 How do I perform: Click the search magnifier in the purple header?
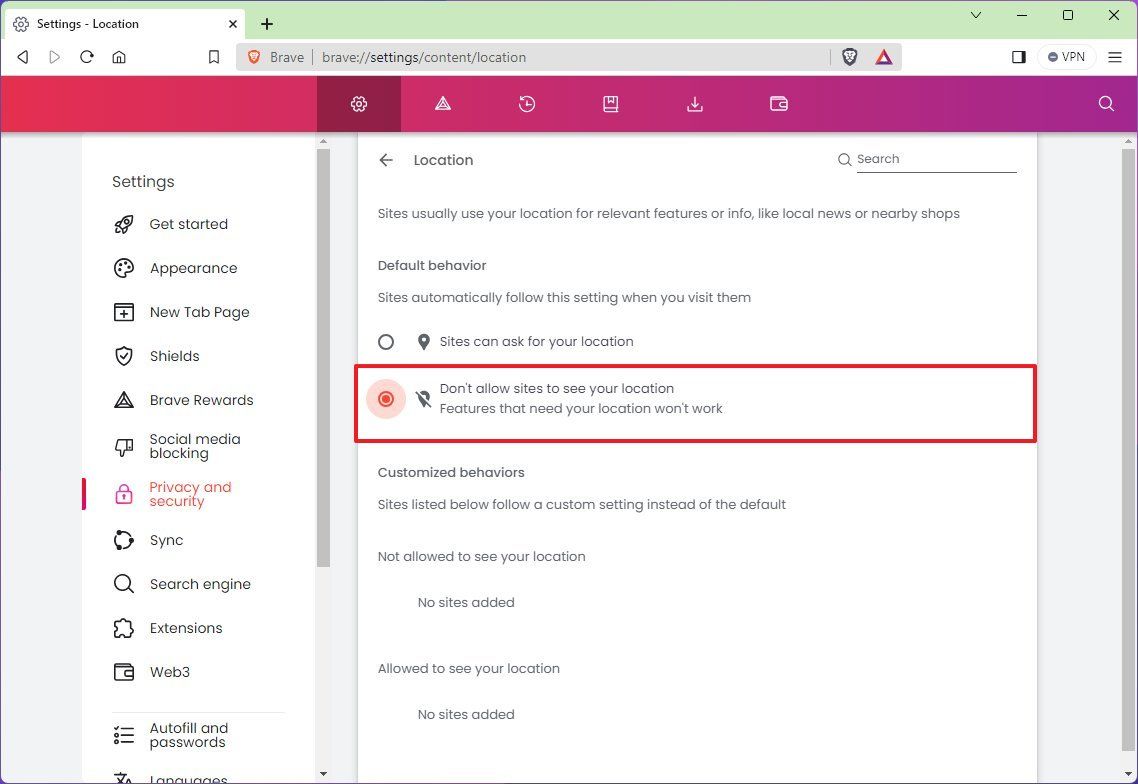point(1105,103)
